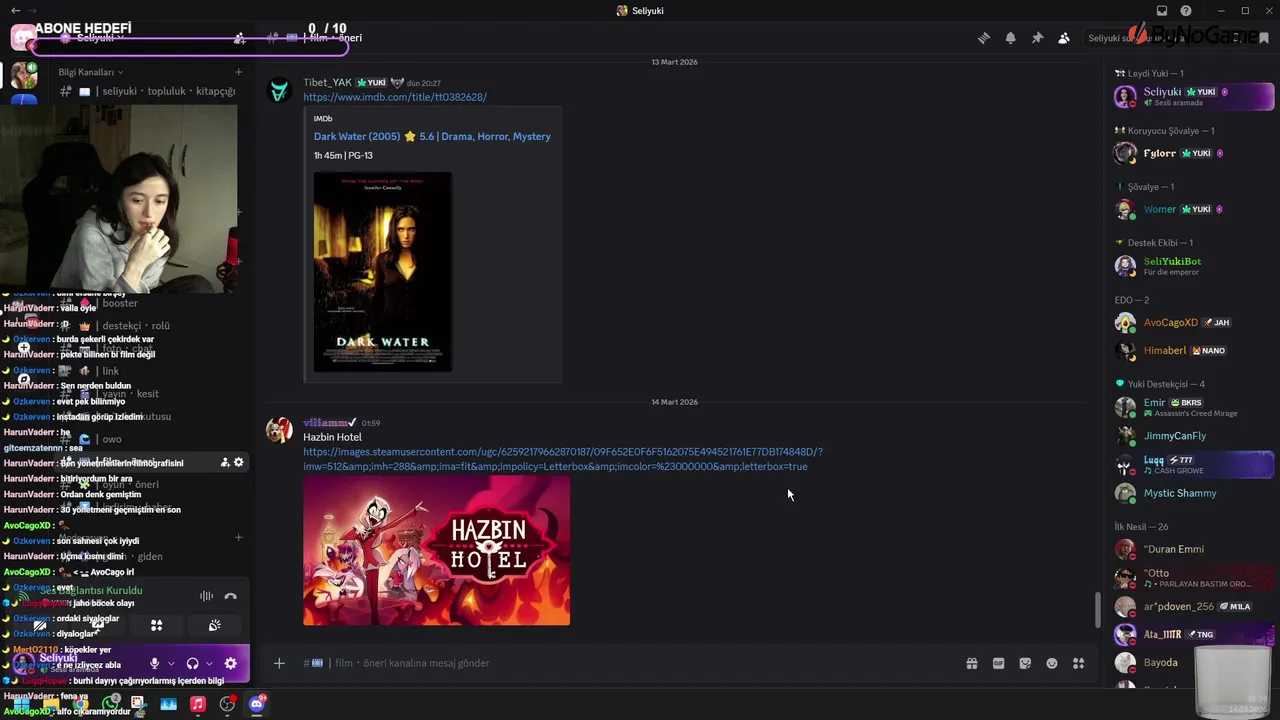Open member Seliyuki in Leydi Yuki
Screen dimensions: 1280x720
coord(1193,96)
